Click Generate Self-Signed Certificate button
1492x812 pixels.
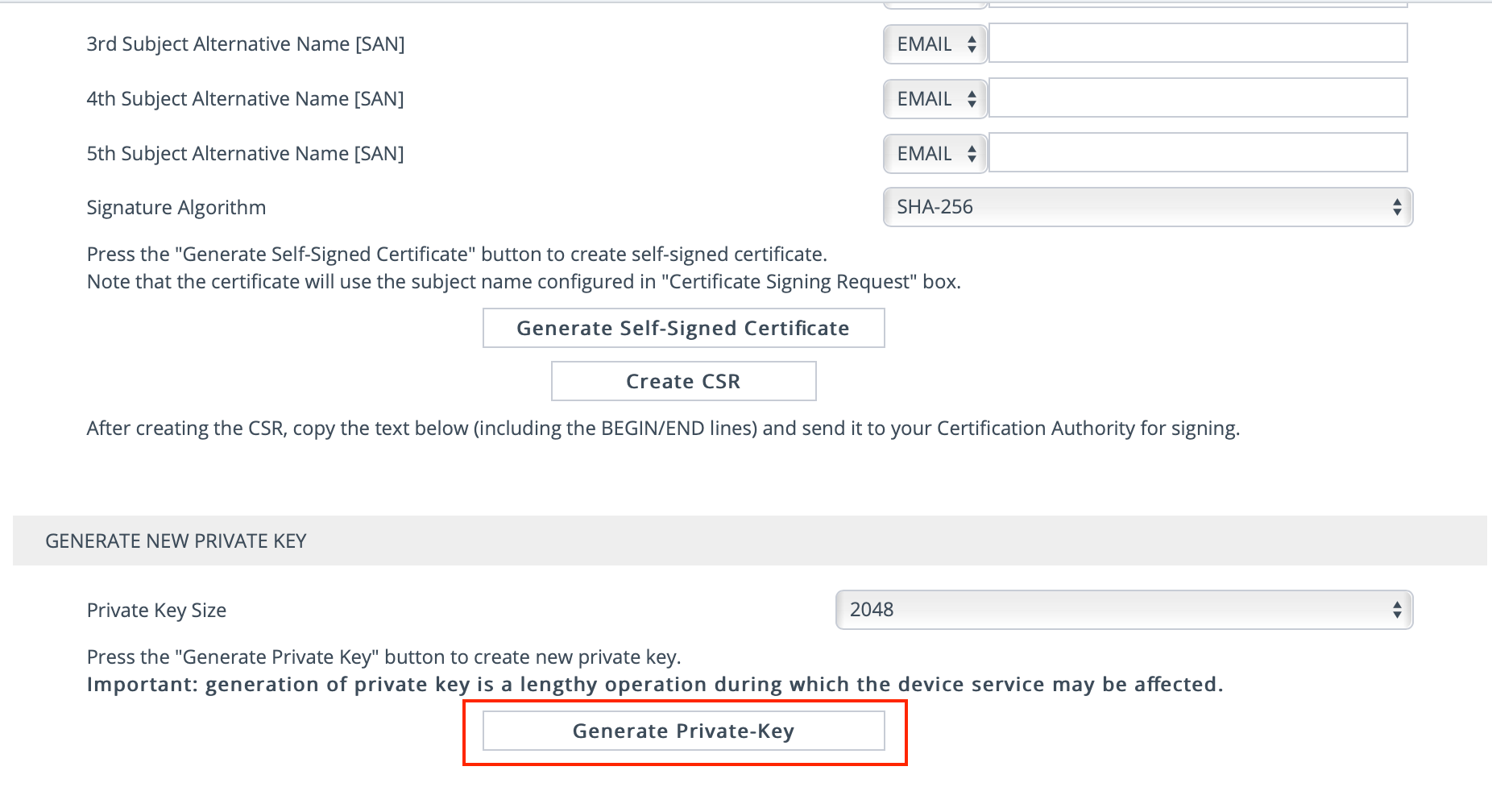coord(684,328)
